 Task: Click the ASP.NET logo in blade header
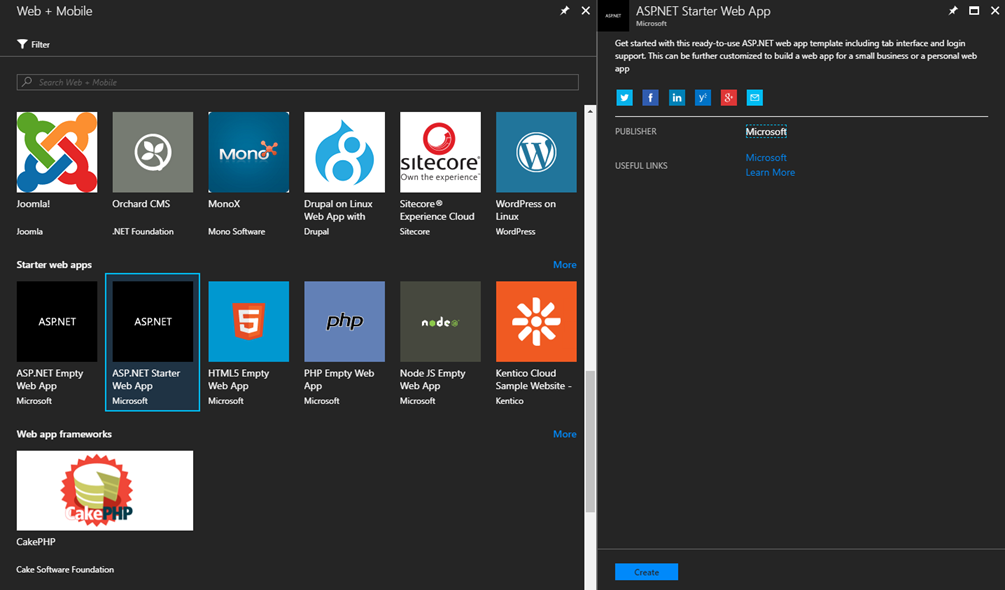[613, 15]
